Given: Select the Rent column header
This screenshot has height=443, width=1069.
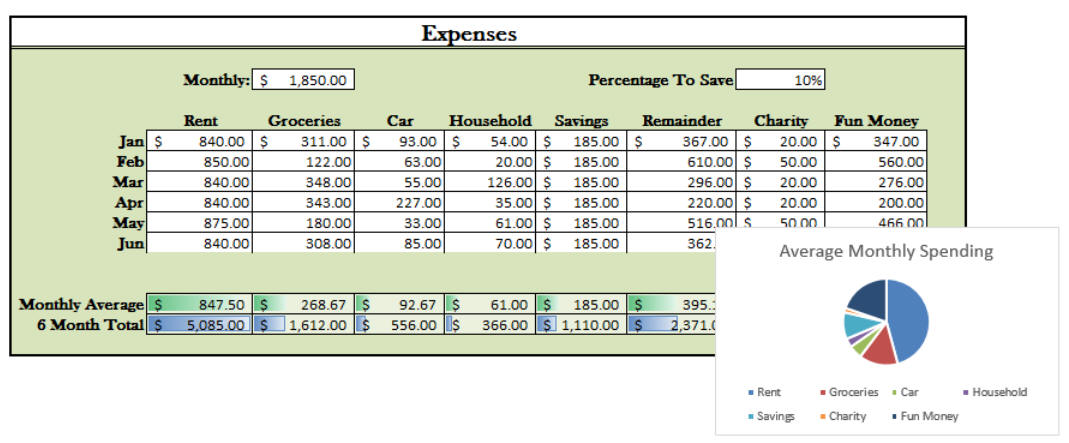Looking at the screenshot, I should (x=200, y=121).
